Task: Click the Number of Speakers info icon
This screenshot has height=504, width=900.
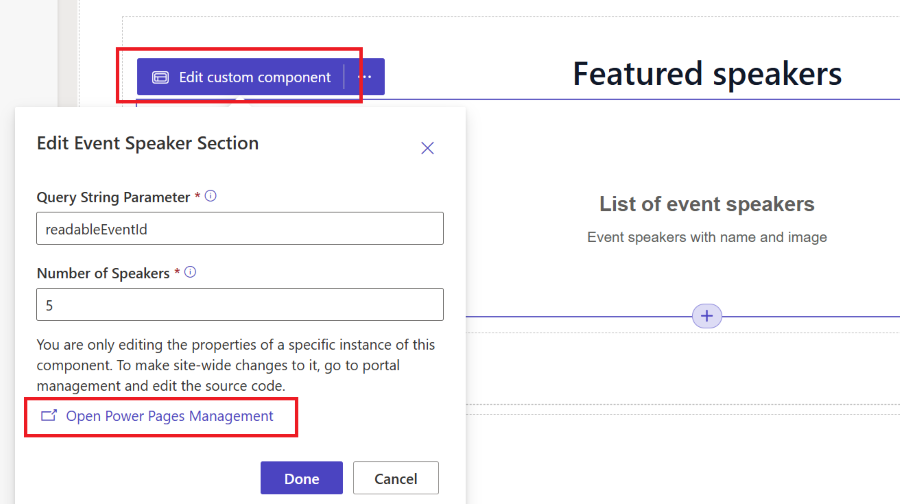Action: click(190, 272)
